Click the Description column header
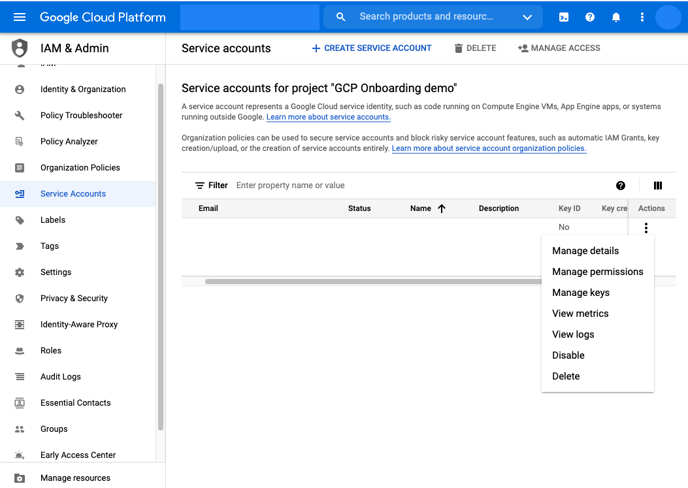This screenshot has width=688, height=488. click(499, 208)
